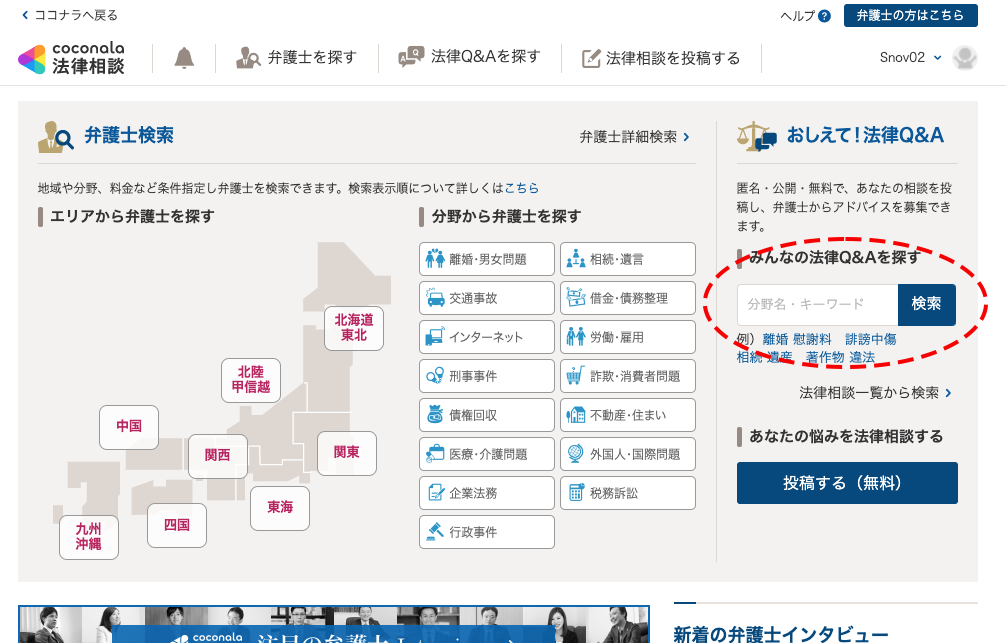Click the 詐欺・消費者問題 cart icon
This screenshot has height=643, width=1006.
coord(575,376)
